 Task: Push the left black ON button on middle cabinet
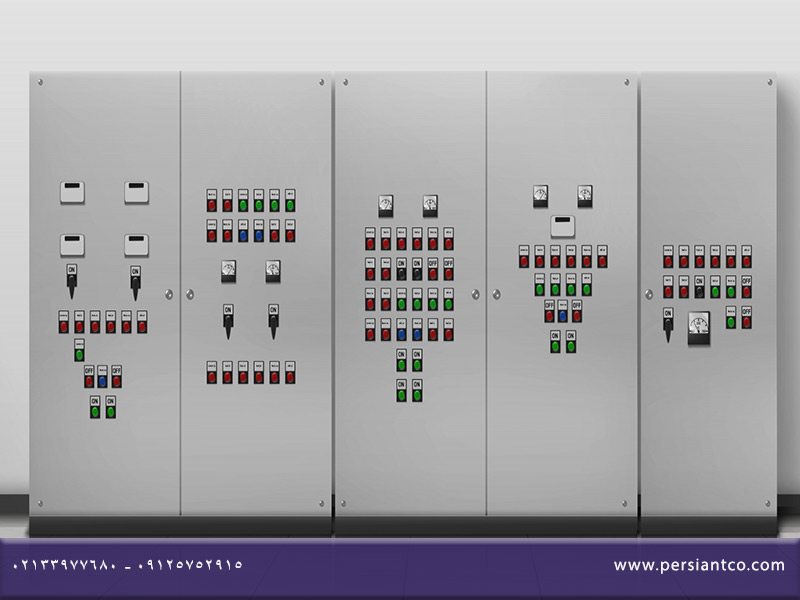click(402, 269)
